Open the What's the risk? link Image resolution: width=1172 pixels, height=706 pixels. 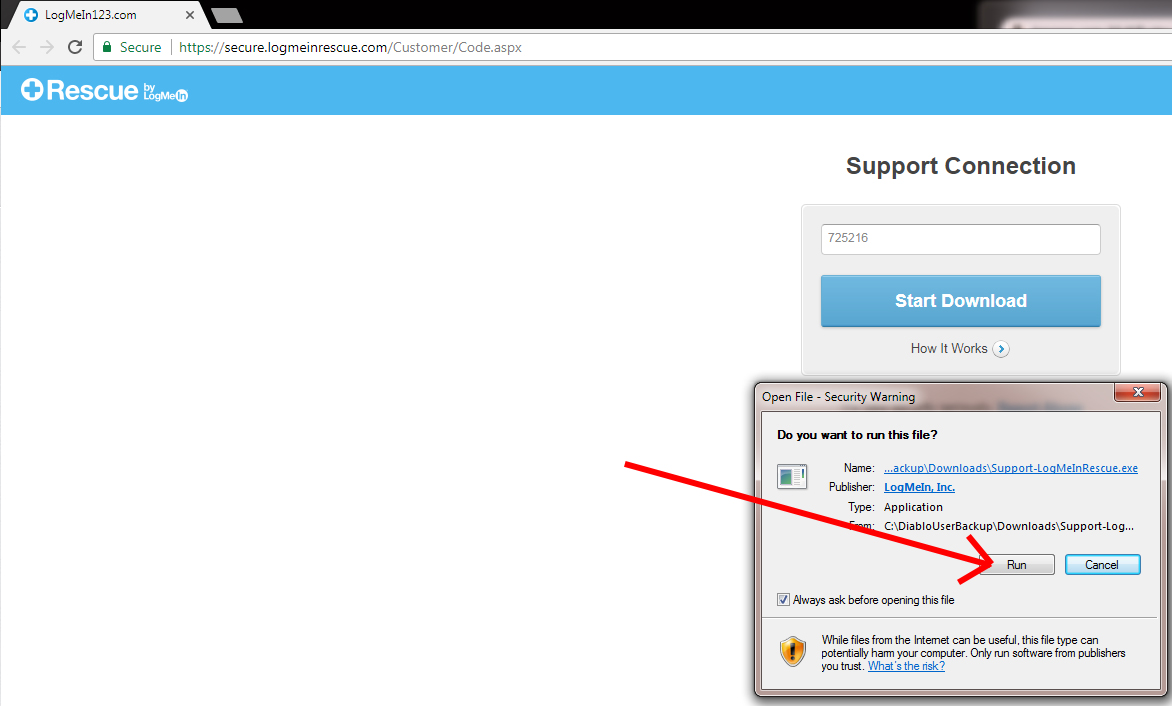pyautogui.click(x=906, y=666)
